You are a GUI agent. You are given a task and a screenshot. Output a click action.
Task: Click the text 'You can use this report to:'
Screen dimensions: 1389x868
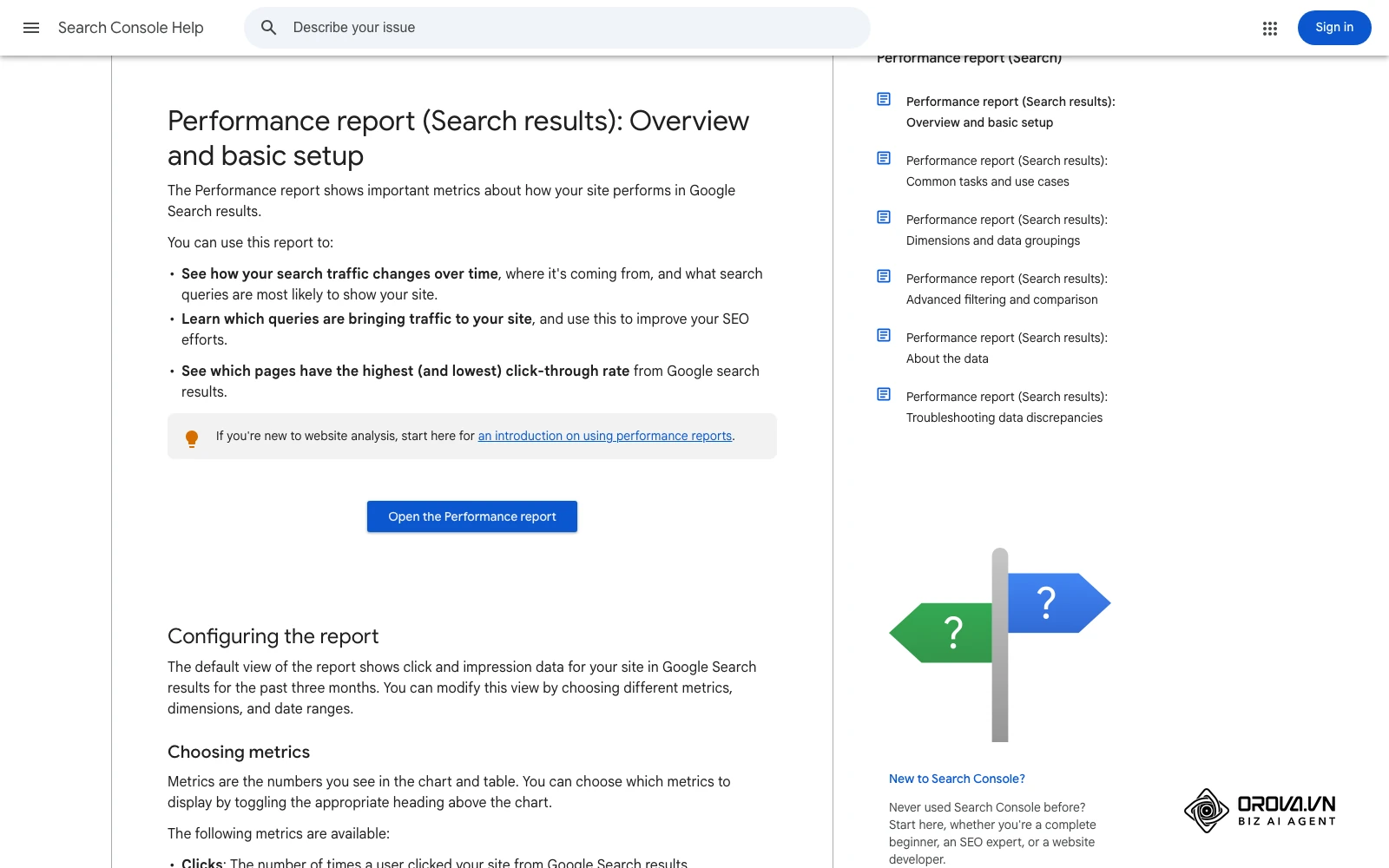tap(250, 242)
